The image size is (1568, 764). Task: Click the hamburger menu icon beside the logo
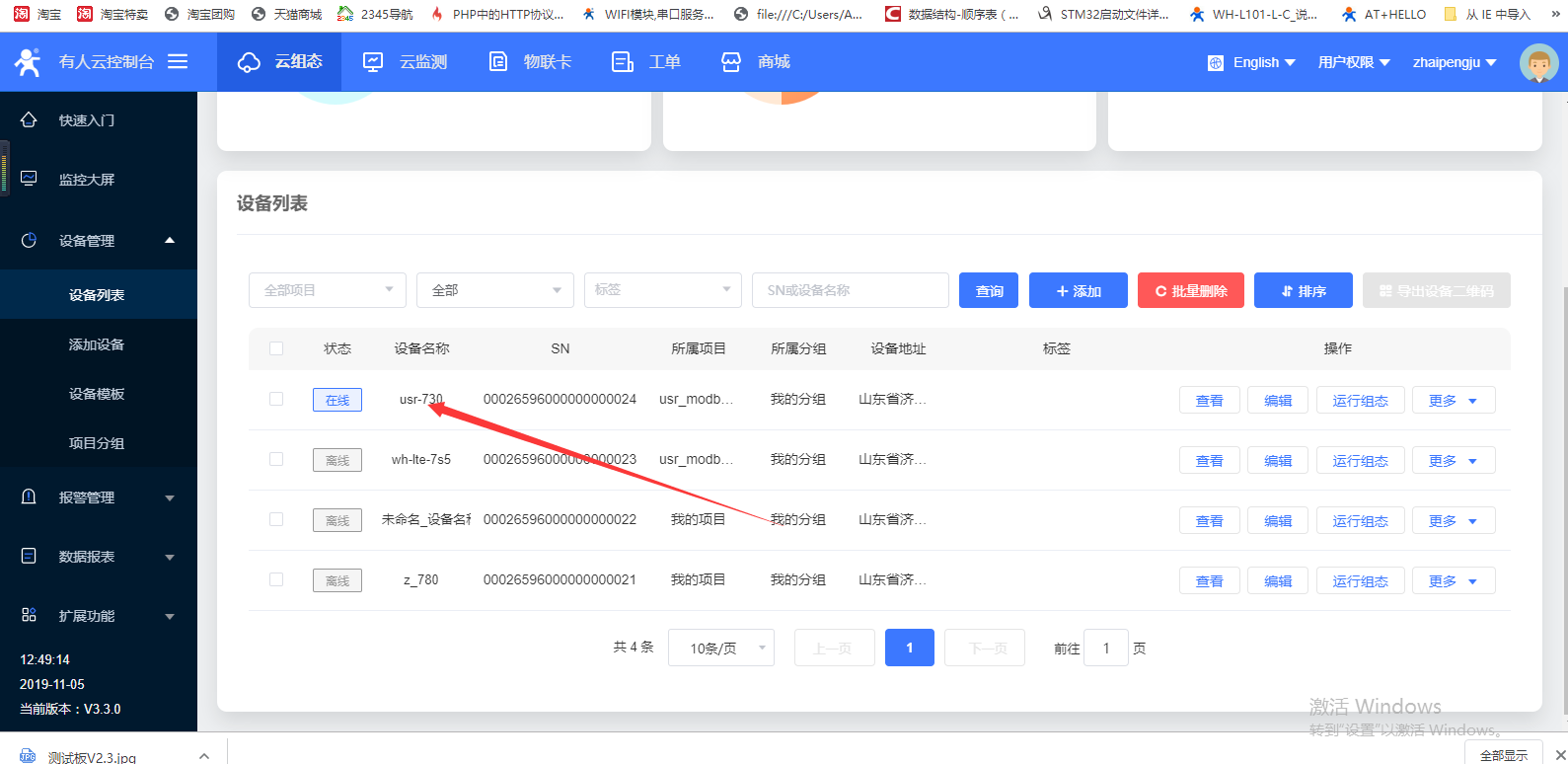178,61
